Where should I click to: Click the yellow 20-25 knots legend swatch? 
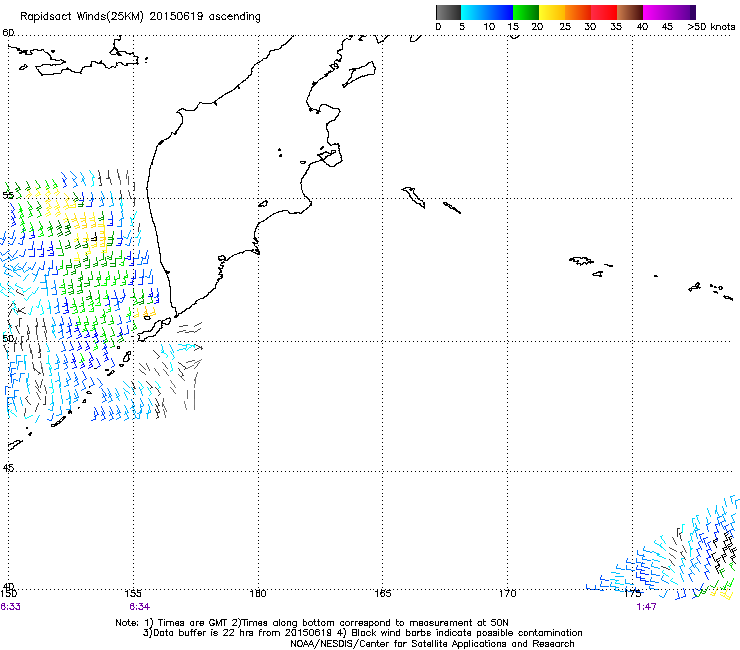tap(552, 12)
